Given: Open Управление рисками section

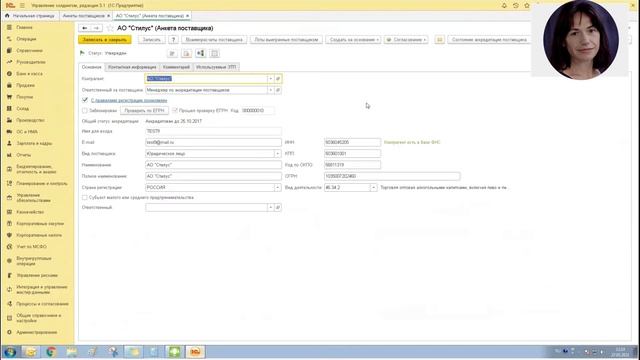Looking at the screenshot, I should [x=37, y=276].
